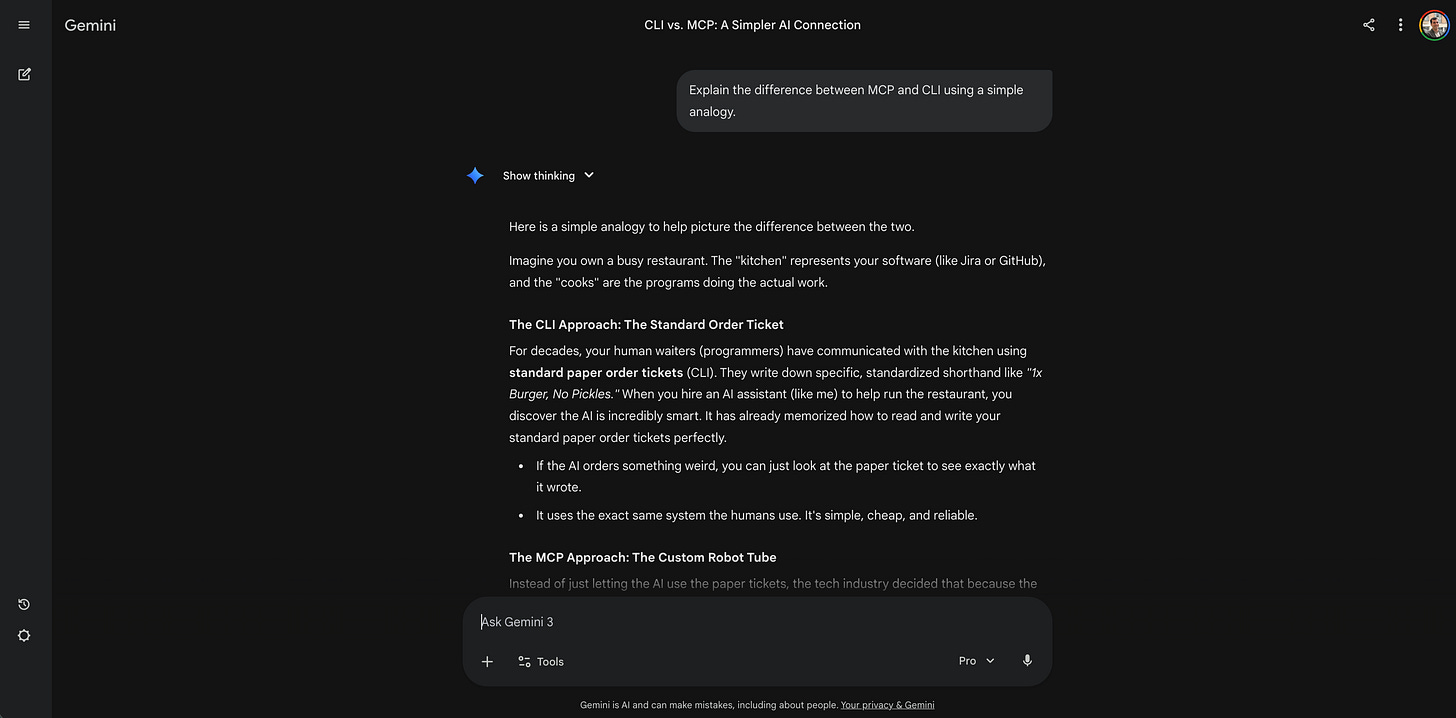
Task: Open the microphone for voice input
Action: [1027, 660]
